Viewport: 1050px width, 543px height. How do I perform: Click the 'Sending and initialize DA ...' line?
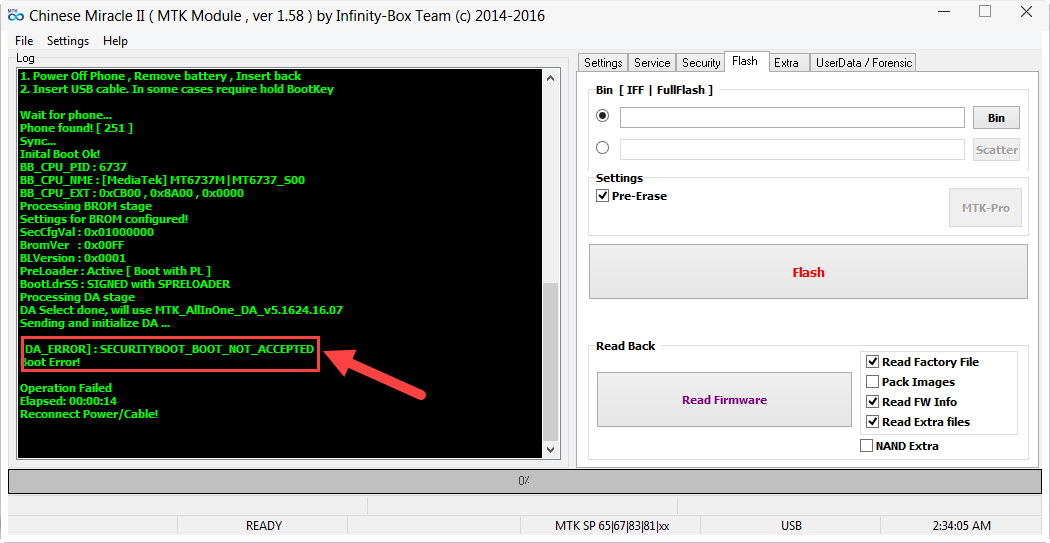click(x=95, y=323)
